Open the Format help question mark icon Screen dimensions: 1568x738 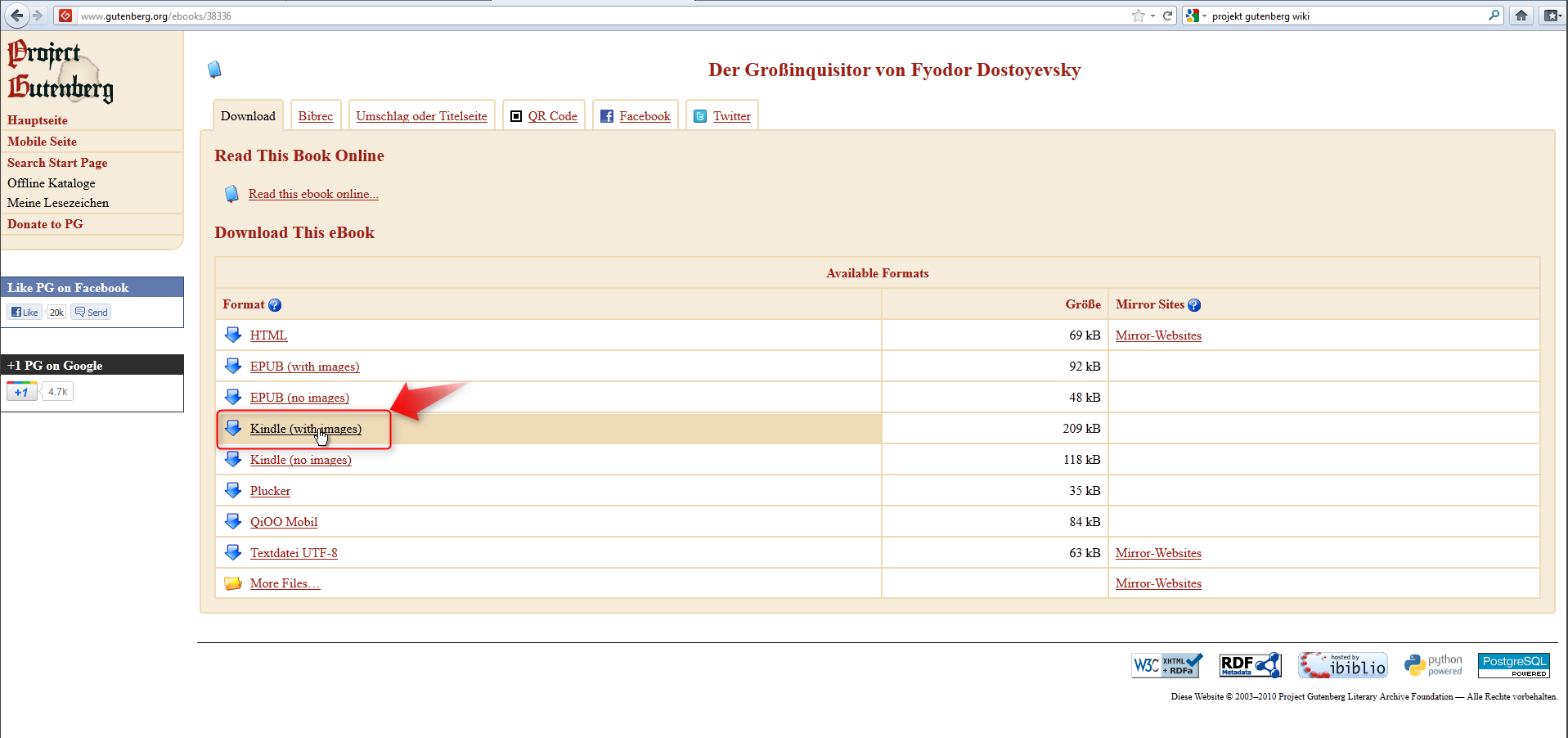(x=275, y=305)
